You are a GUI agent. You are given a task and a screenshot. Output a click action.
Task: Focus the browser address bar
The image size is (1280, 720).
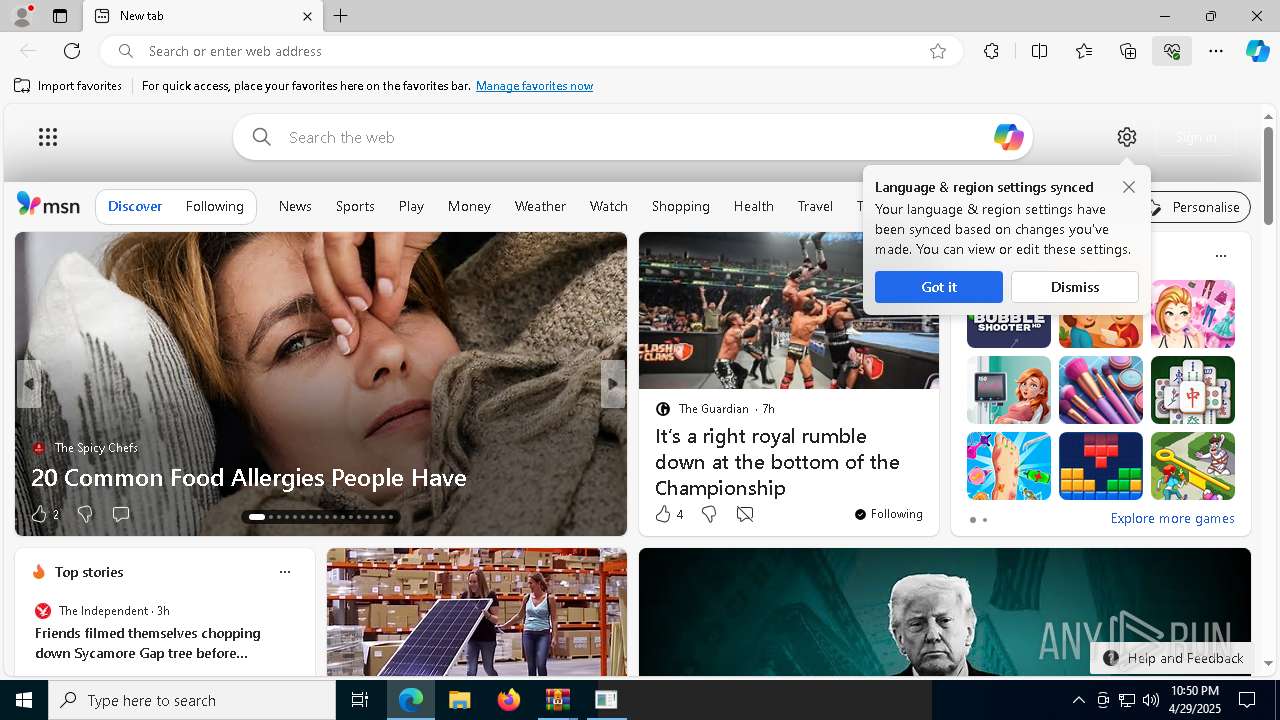(x=532, y=51)
